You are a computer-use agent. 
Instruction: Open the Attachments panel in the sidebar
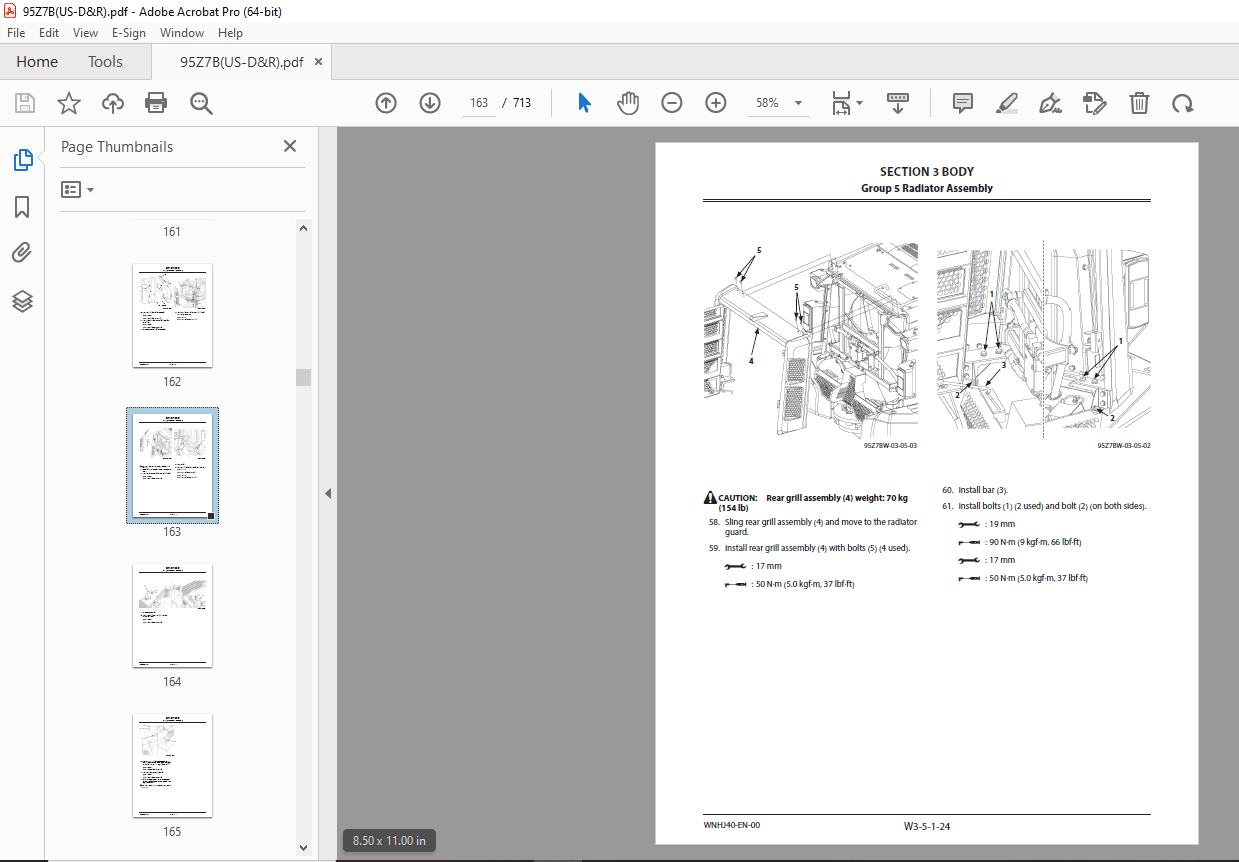point(22,252)
